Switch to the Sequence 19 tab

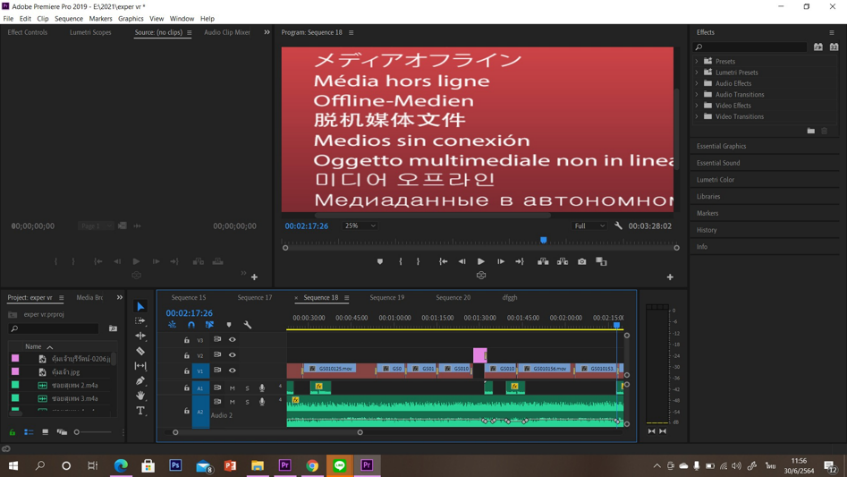point(387,297)
